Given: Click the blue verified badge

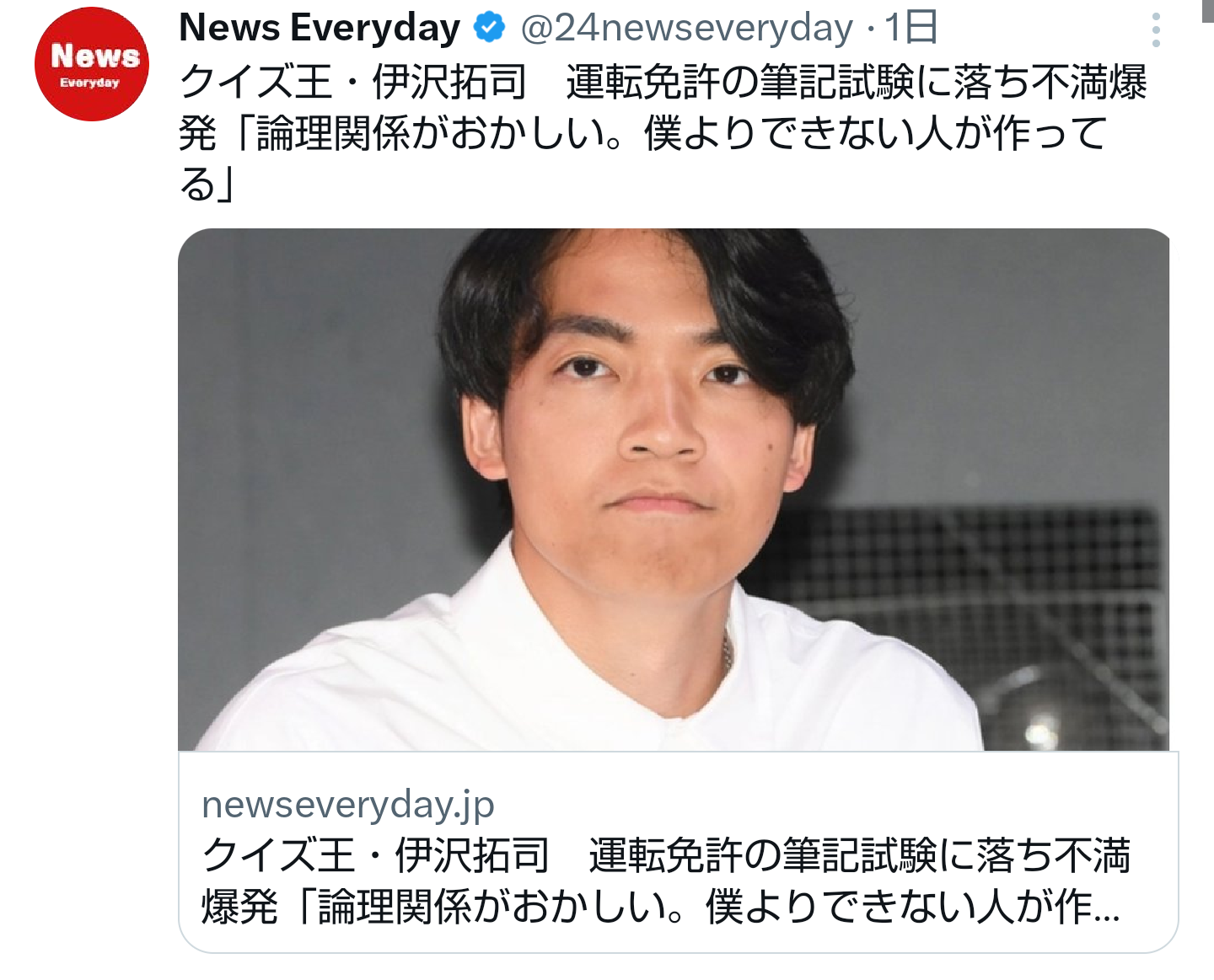Looking at the screenshot, I should 489,28.
